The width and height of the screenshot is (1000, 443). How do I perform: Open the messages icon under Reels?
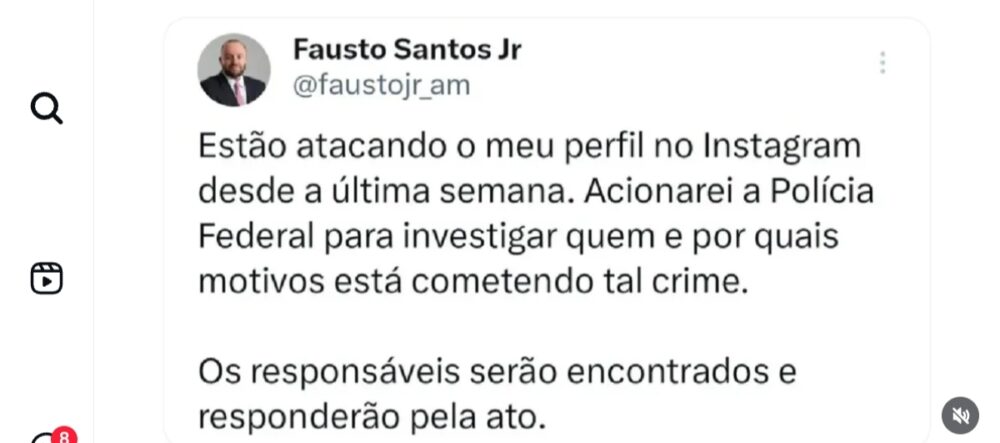click(x=45, y=439)
